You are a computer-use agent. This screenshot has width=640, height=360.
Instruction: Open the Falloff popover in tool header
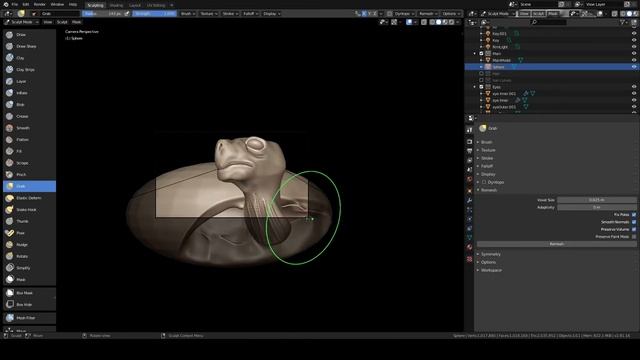coord(251,13)
